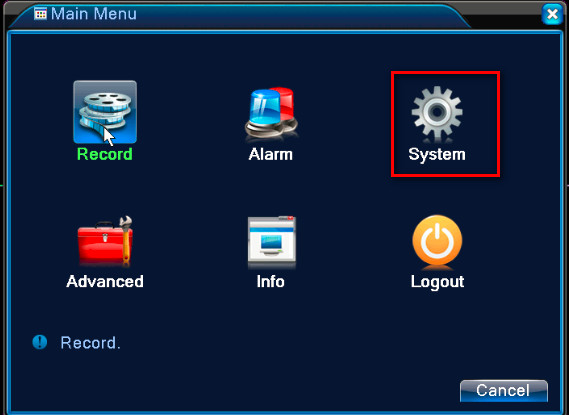
Task: Click the "Record." status hint text
Action: pyautogui.click(x=90, y=343)
